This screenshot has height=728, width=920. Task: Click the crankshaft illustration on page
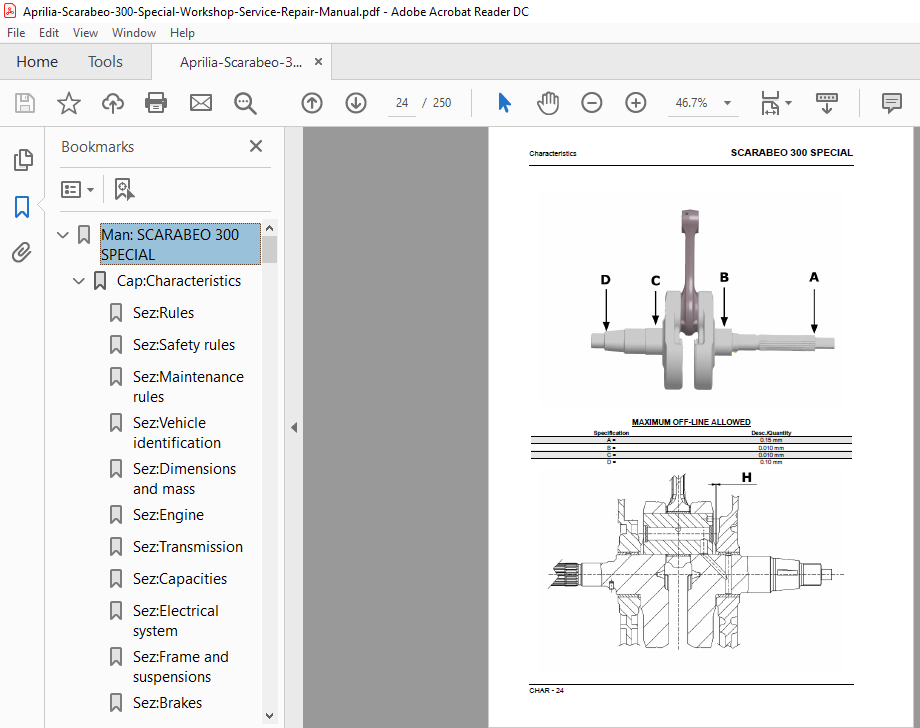point(712,299)
